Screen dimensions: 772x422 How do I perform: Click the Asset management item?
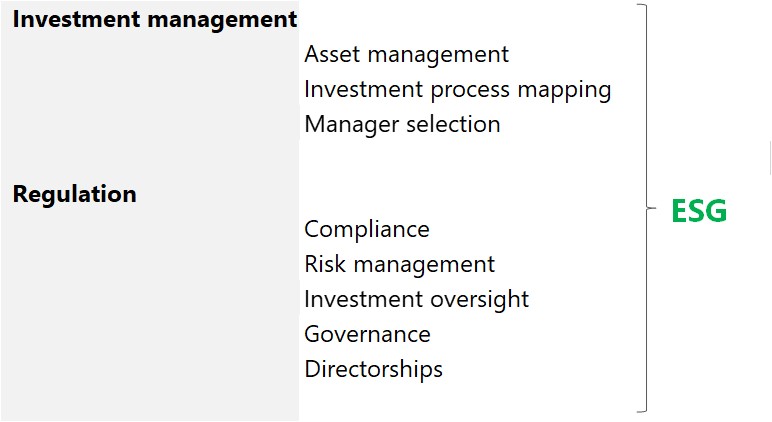tap(406, 54)
